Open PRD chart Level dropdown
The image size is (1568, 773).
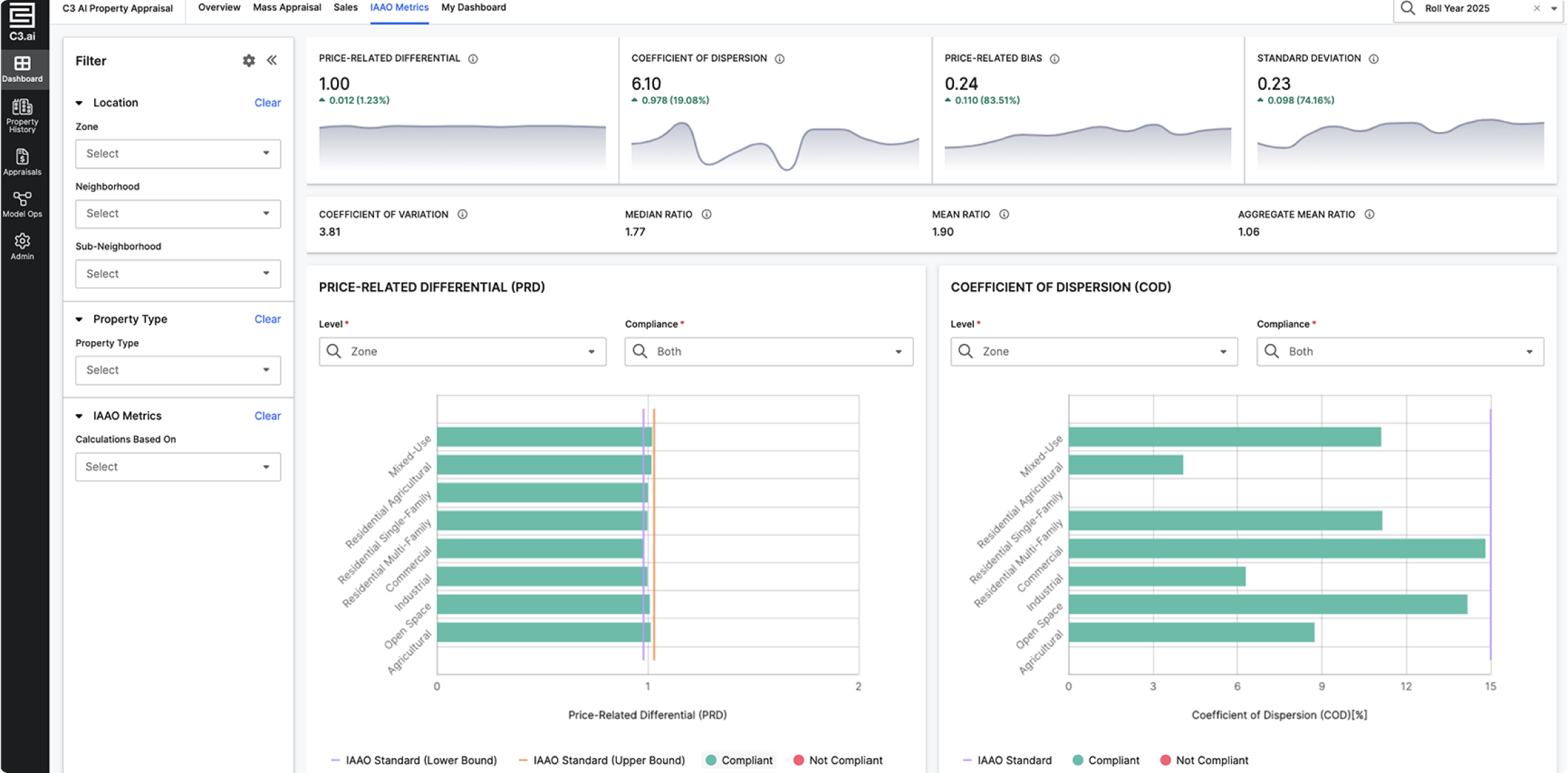click(463, 351)
